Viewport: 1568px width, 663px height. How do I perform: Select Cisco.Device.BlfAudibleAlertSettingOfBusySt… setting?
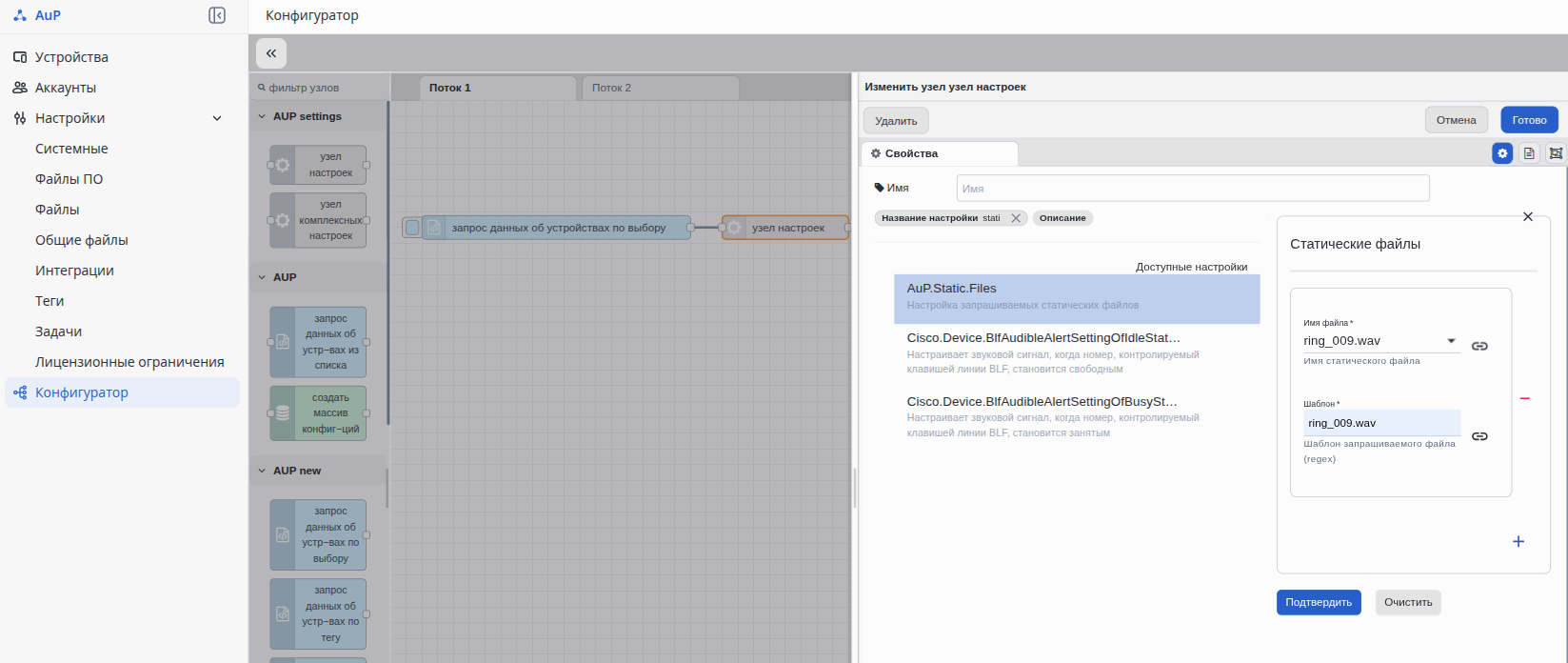tap(1077, 416)
